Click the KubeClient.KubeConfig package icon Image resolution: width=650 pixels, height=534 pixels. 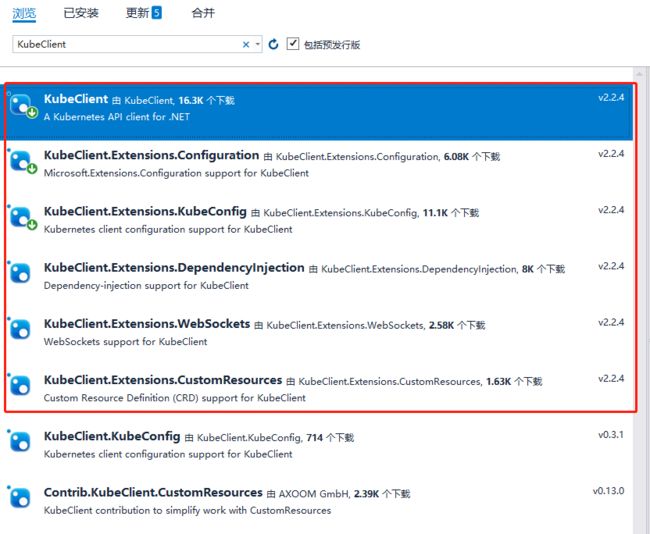[20, 442]
